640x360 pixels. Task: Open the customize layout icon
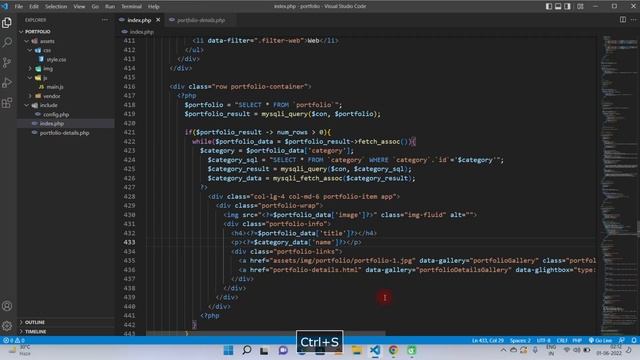point(580,6)
